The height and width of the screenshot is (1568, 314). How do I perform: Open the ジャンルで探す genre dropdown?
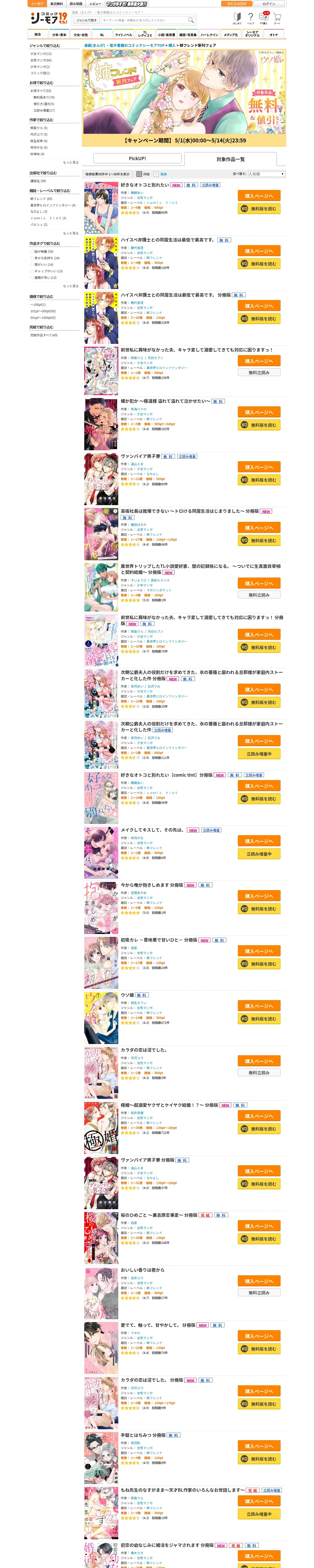(x=87, y=20)
